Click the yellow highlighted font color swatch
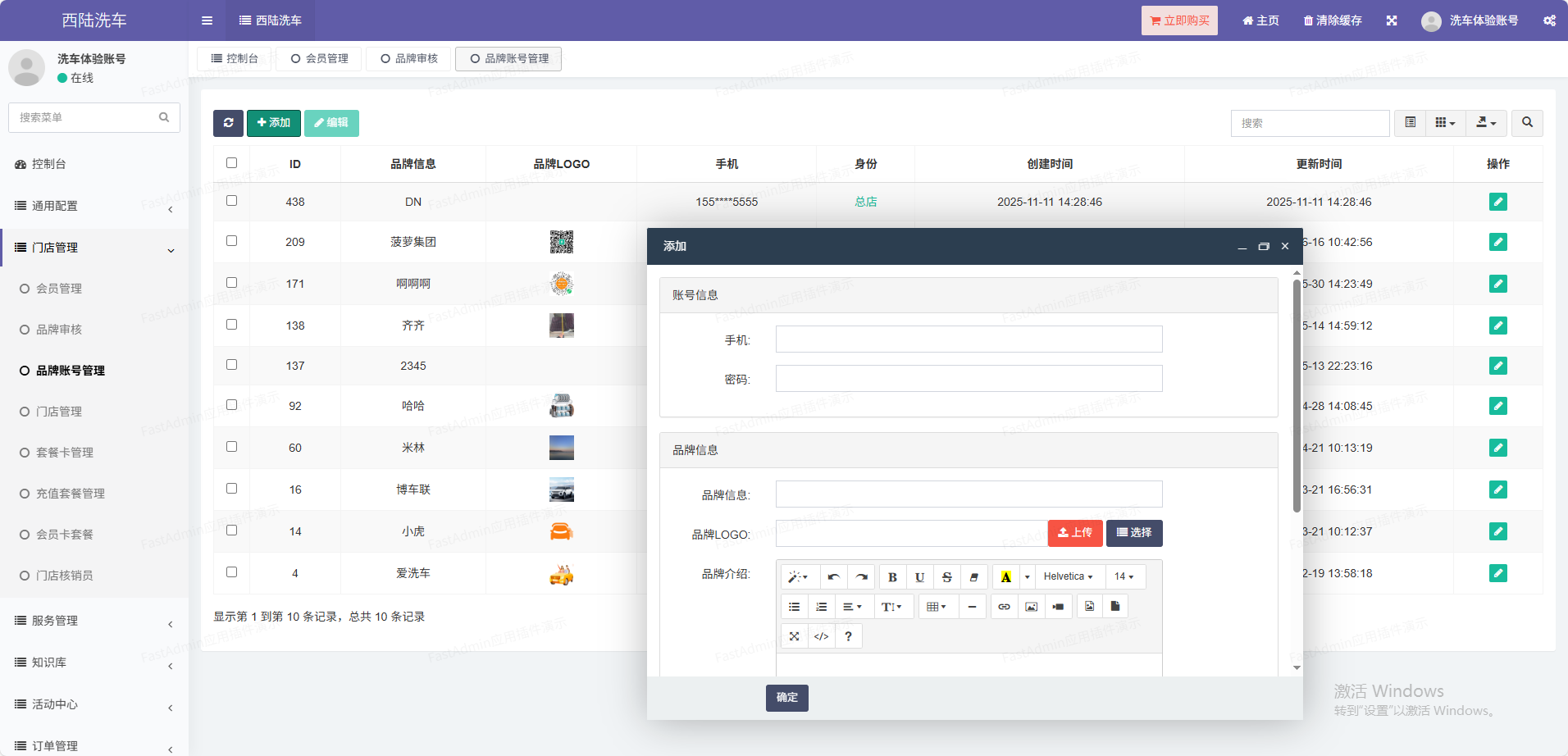Viewport: 1568px width, 756px height. point(1005,577)
